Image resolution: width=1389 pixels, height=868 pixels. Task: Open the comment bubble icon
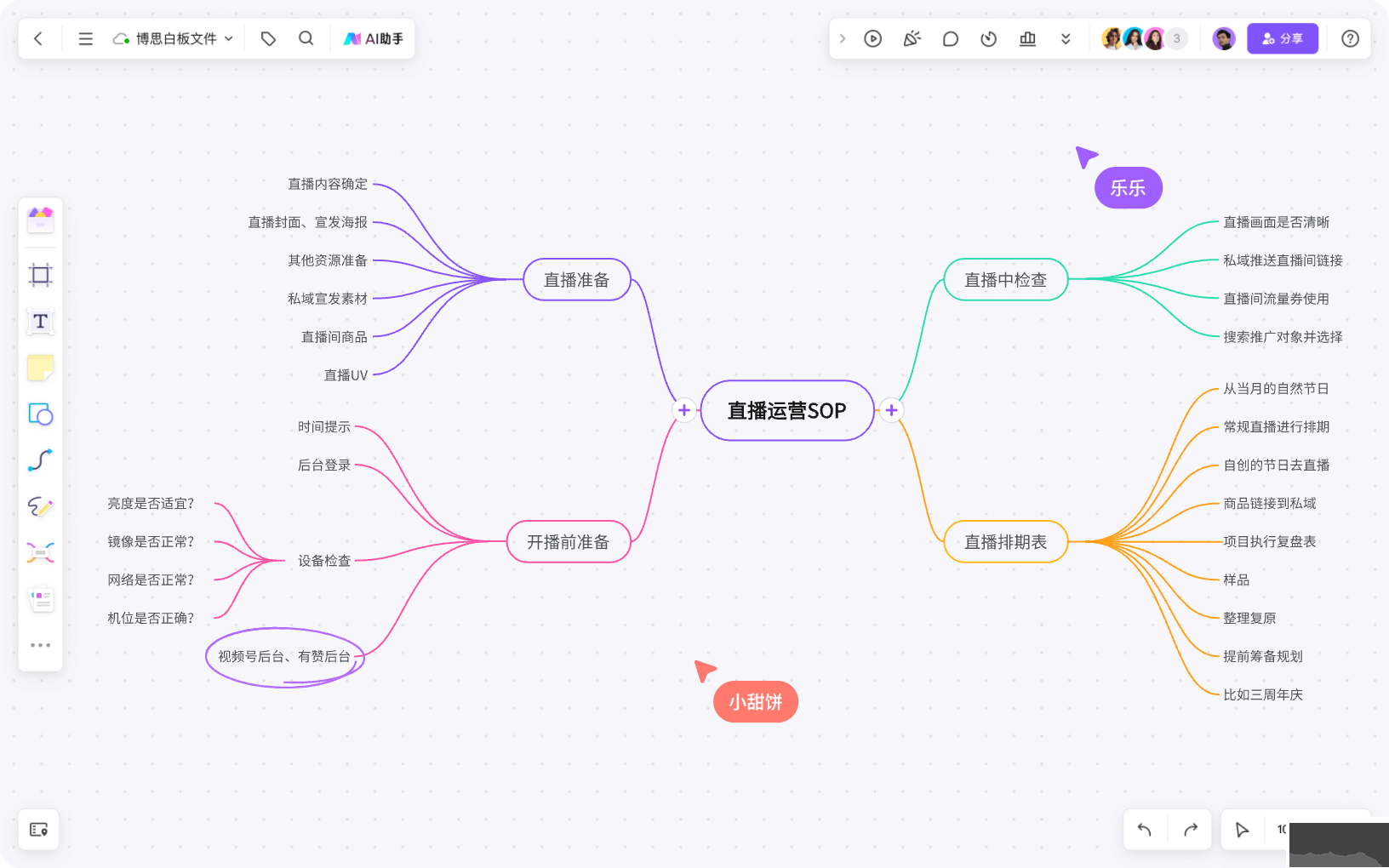coord(951,38)
